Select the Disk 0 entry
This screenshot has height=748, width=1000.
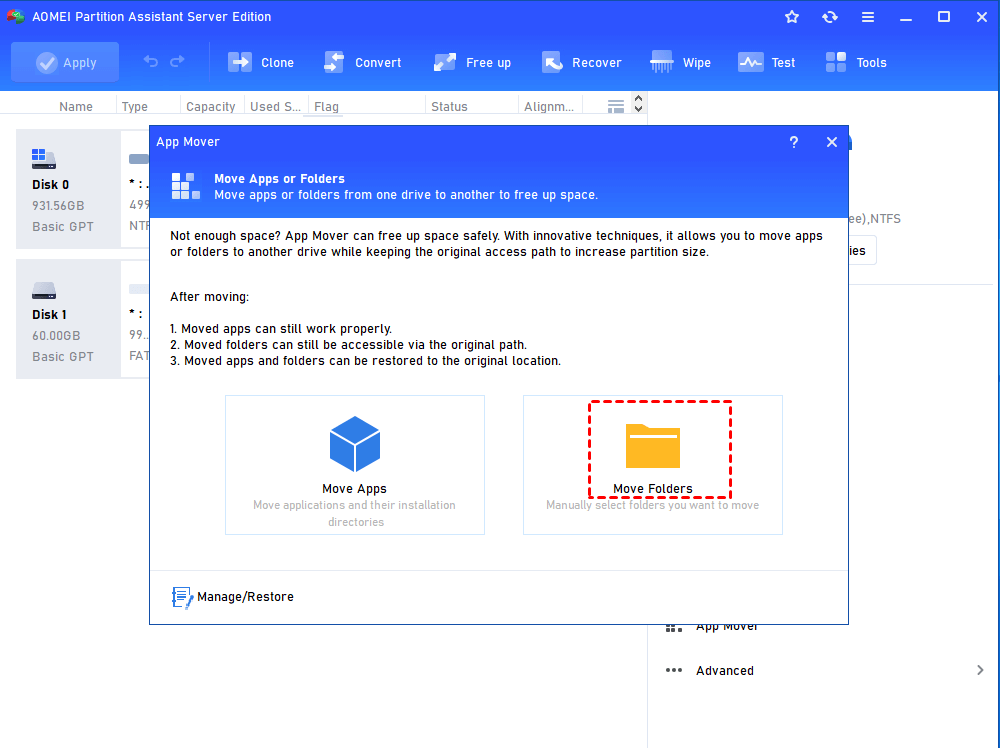point(68,189)
